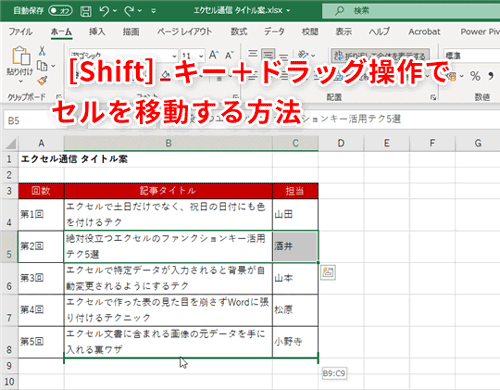Open the font size dropdown
This screenshot has height=390, width=500.
[201, 56]
